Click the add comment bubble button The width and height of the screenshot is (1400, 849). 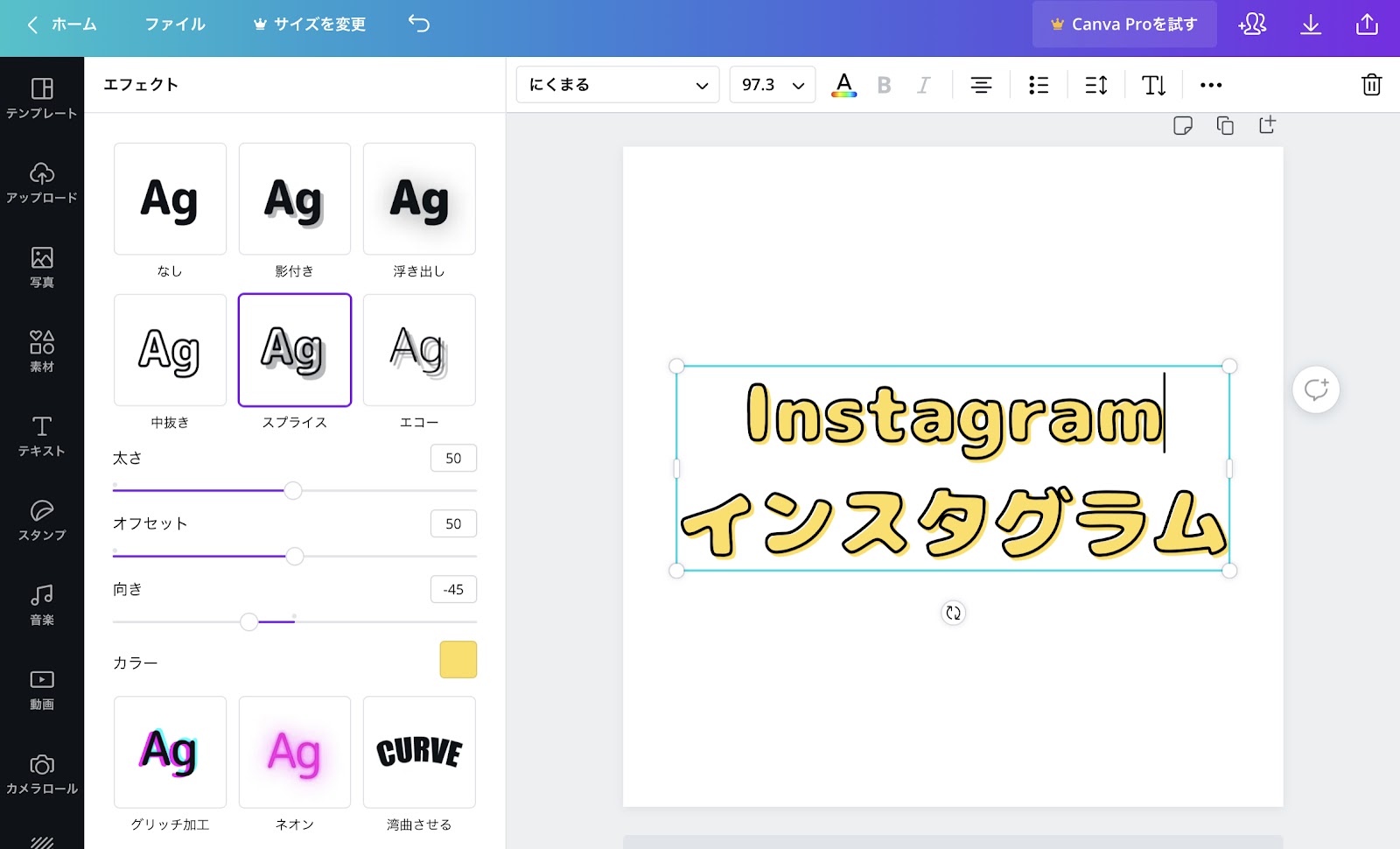[x=1316, y=389]
